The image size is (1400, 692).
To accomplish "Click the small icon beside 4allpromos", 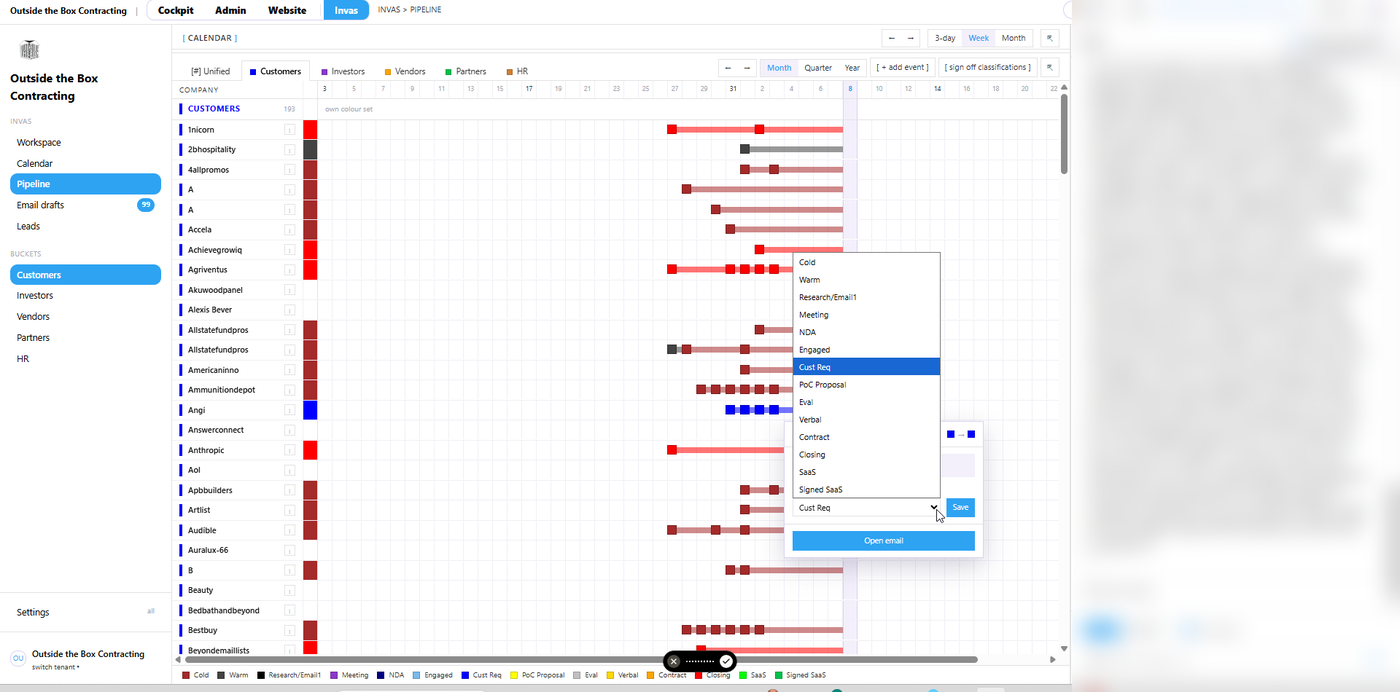I will (x=289, y=170).
